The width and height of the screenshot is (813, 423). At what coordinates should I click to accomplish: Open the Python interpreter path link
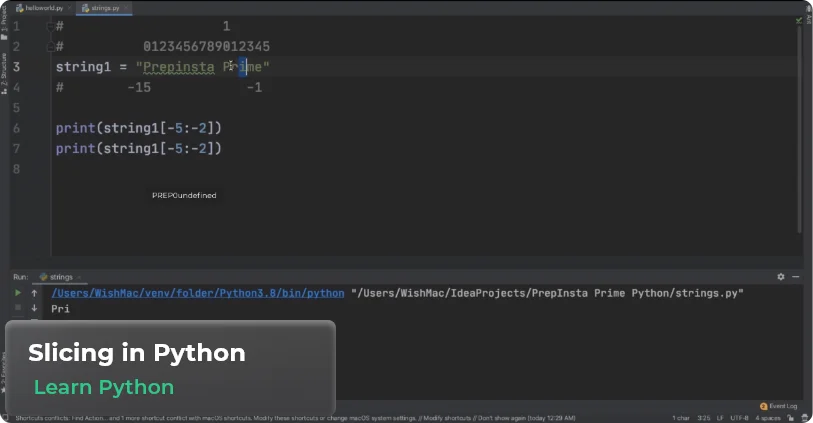point(198,293)
